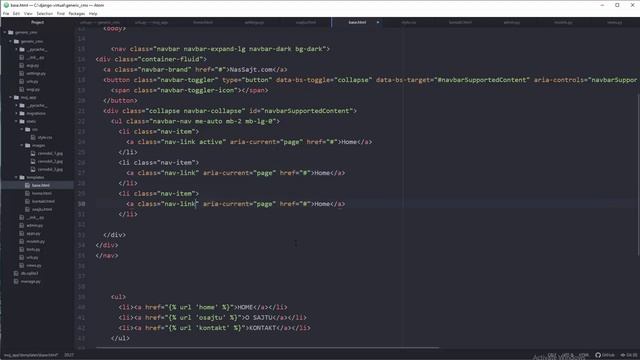Click the folder icon of moj_app
Screen dimensions: 640x360
[16, 98]
